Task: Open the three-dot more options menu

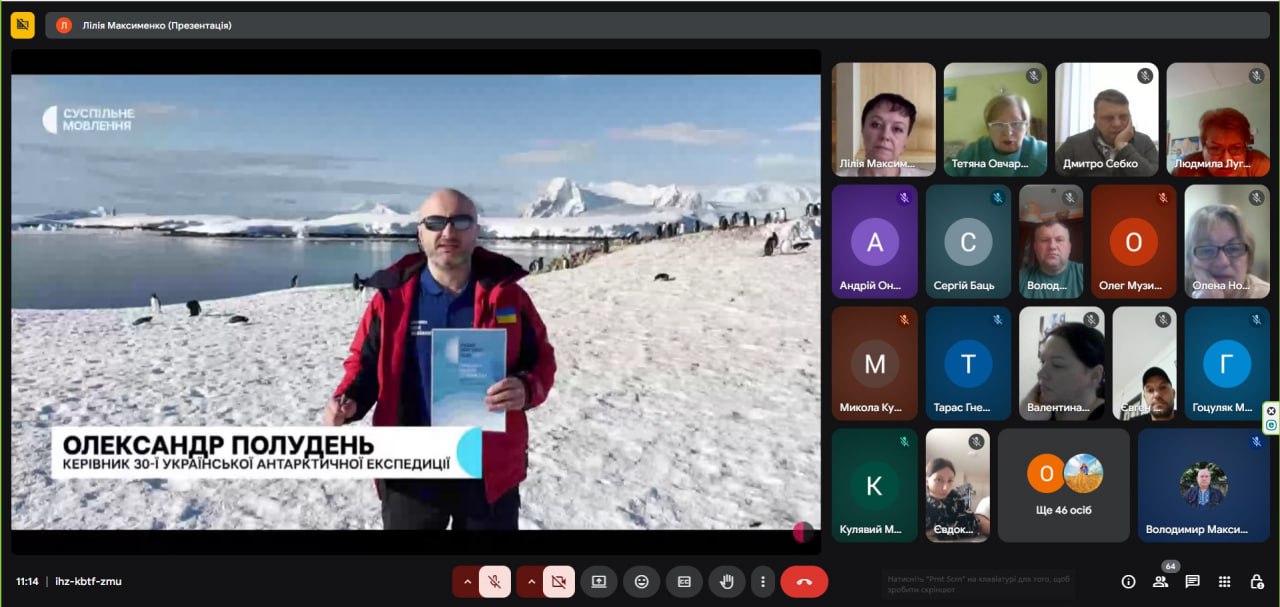Action: pos(763,581)
